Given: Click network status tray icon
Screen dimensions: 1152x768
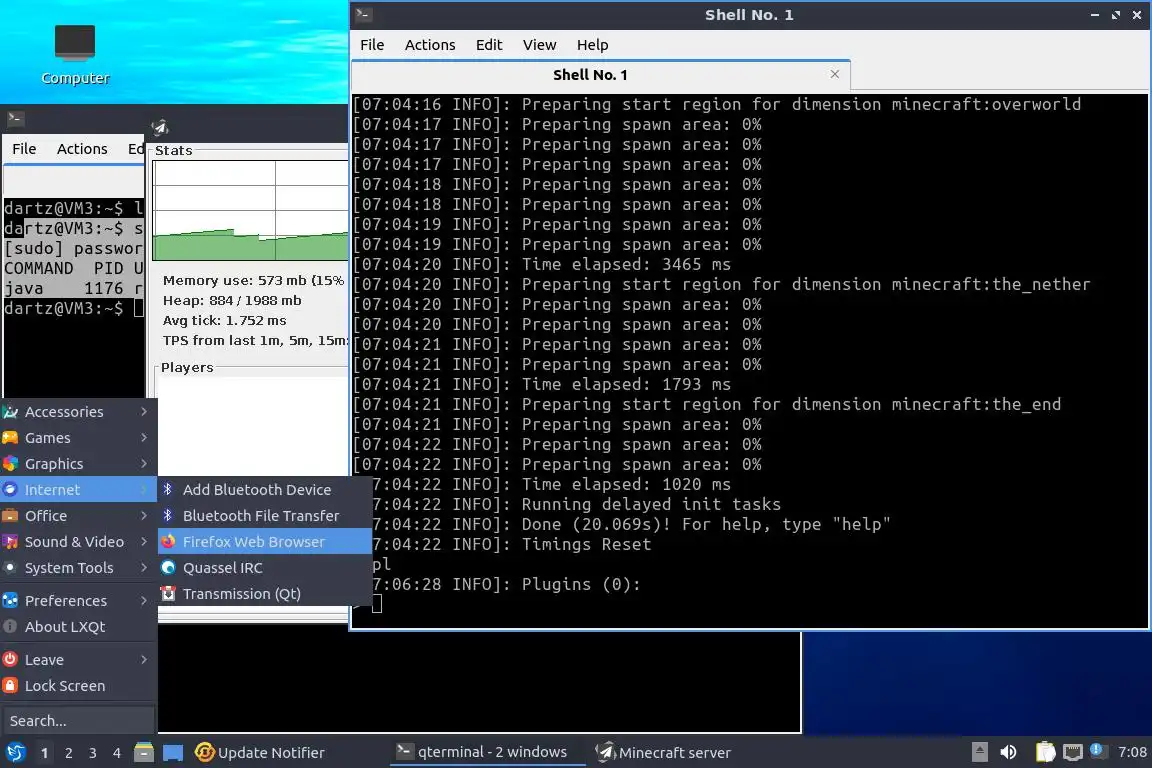Looking at the screenshot, I should [x=1073, y=752].
